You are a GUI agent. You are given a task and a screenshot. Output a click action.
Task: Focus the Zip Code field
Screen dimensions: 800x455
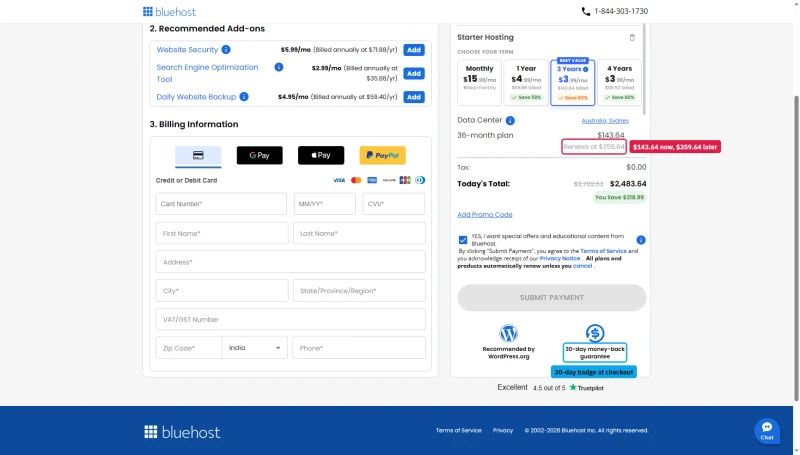[189, 348]
